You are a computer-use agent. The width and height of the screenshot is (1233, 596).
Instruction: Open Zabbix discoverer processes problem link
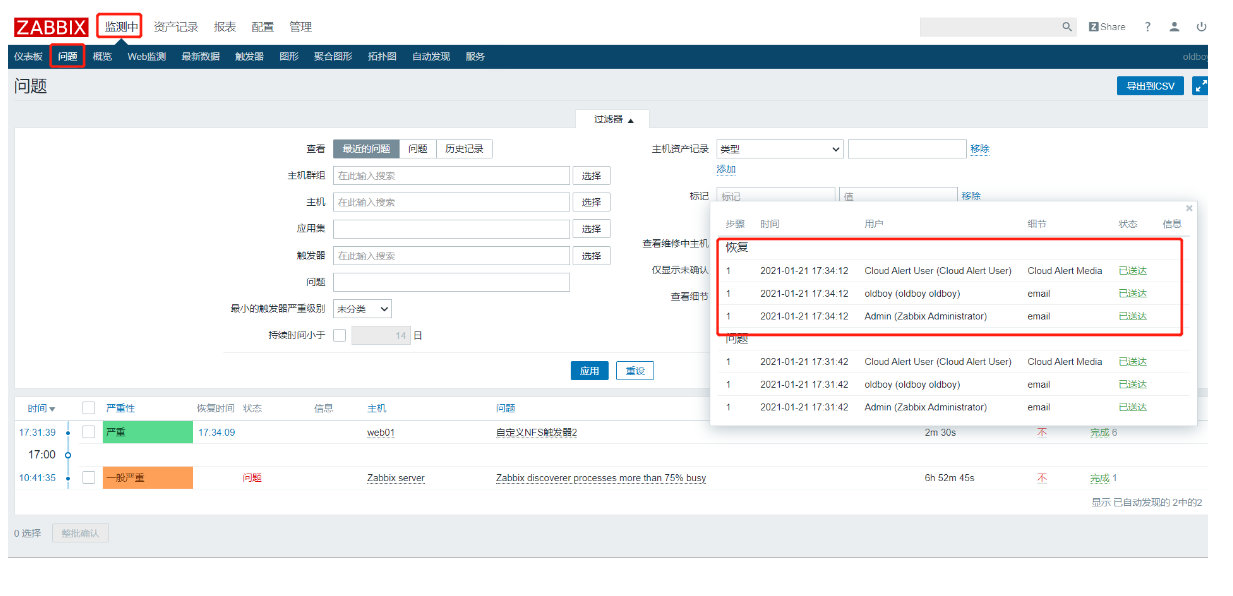point(601,478)
